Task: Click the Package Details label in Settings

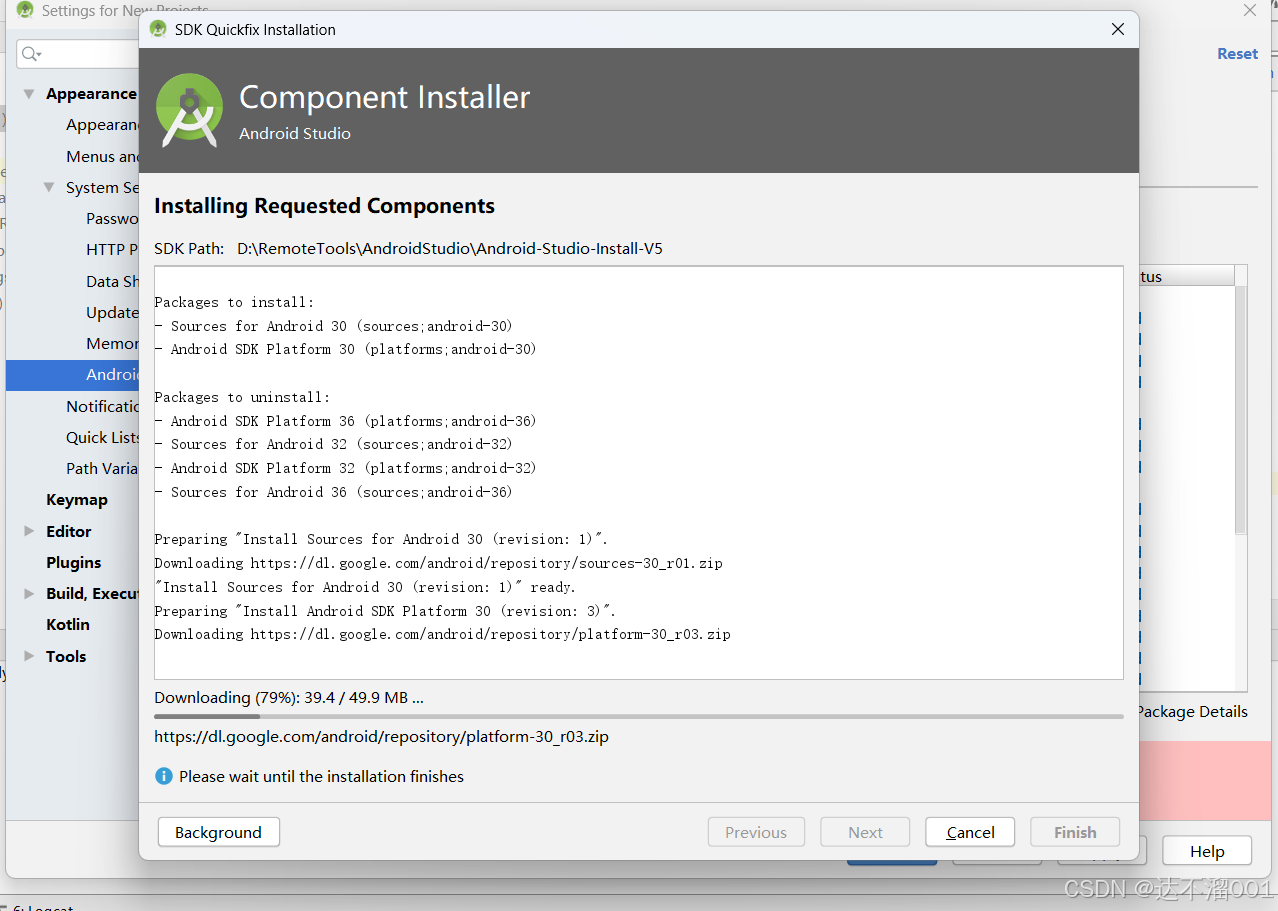Action: pos(1192,712)
